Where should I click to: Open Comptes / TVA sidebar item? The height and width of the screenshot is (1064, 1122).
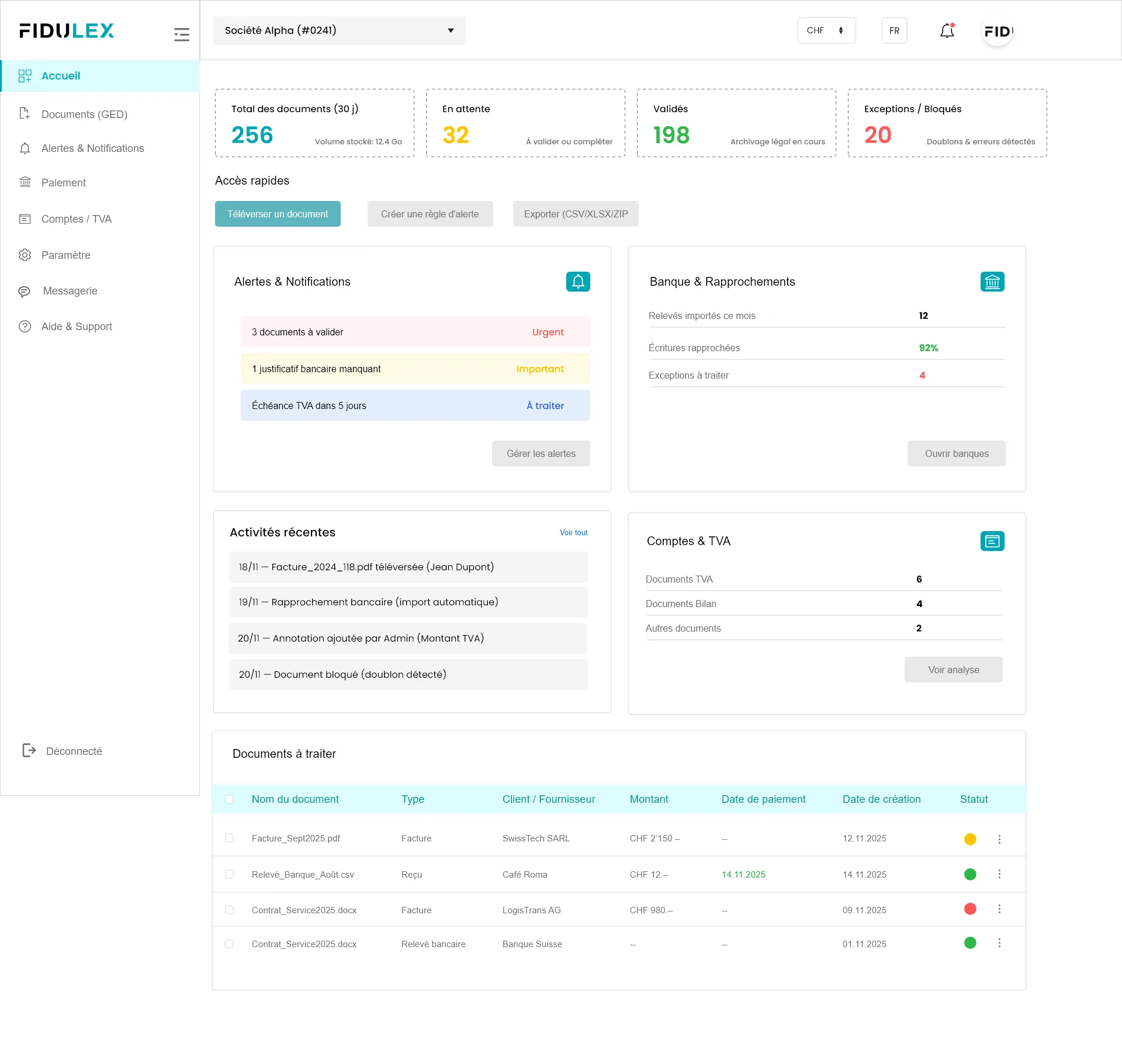(x=76, y=219)
